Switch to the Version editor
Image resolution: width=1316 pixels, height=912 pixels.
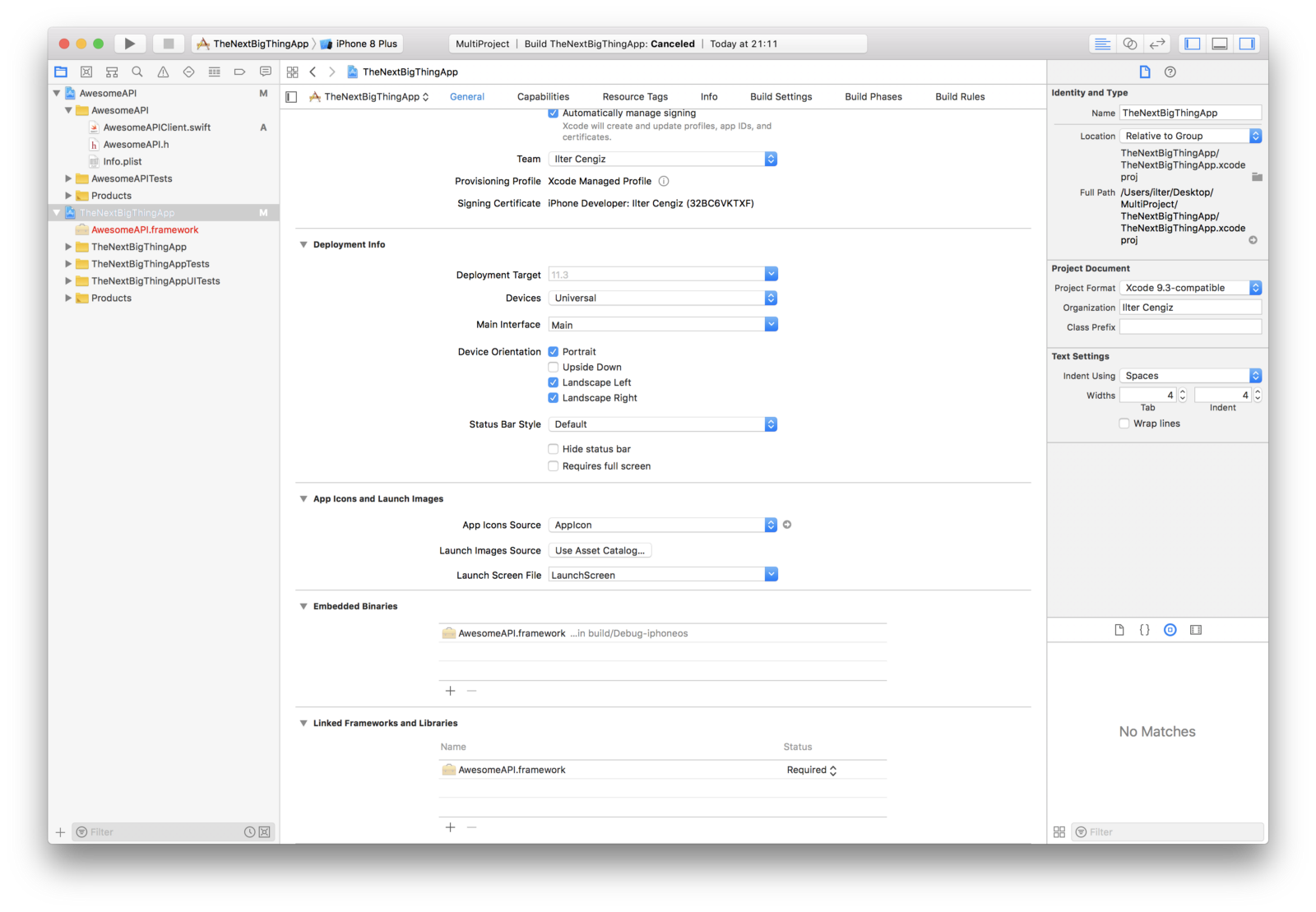[1157, 44]
